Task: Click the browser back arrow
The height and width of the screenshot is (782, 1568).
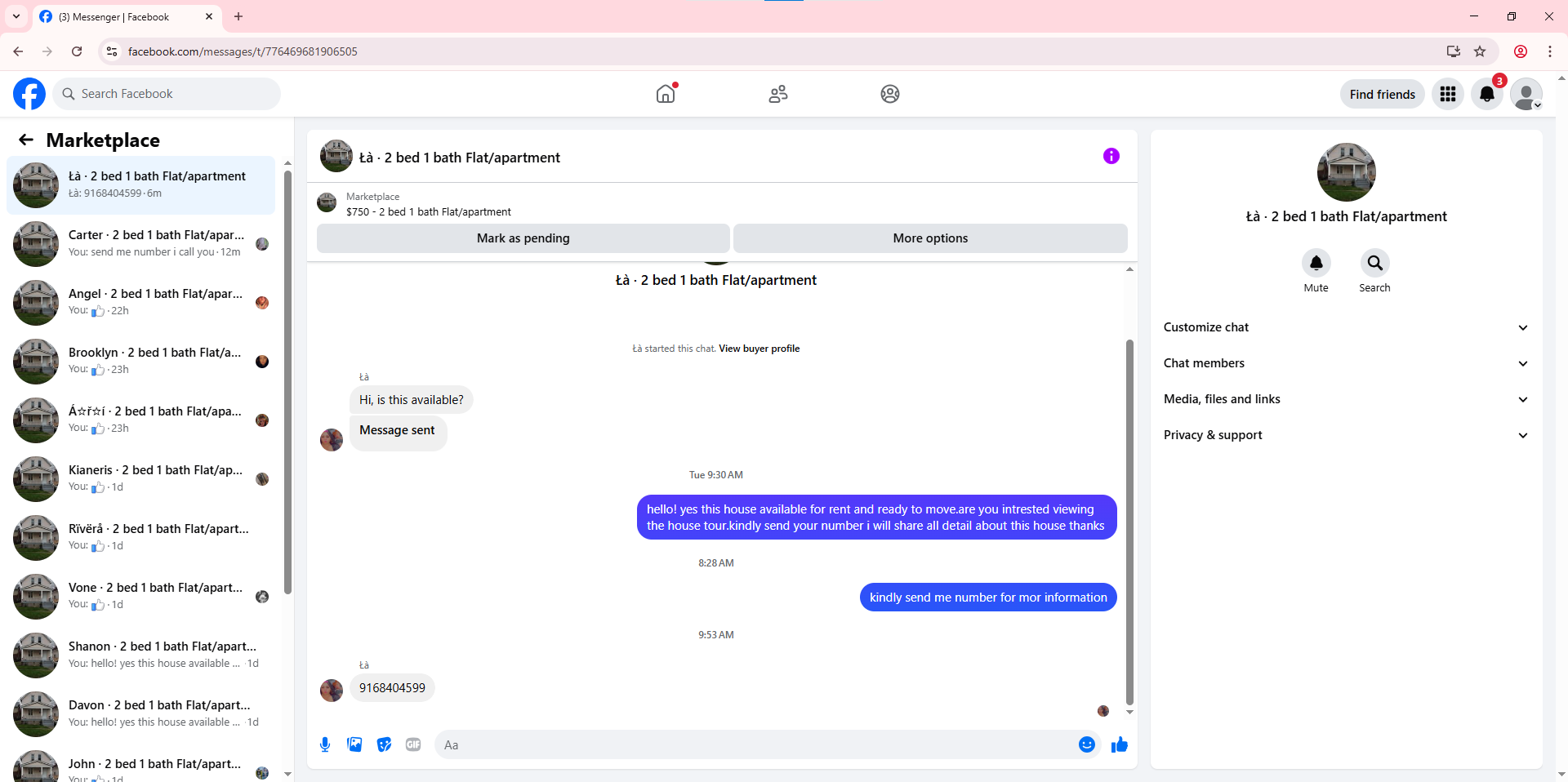Action: click(x=18, y=51)
